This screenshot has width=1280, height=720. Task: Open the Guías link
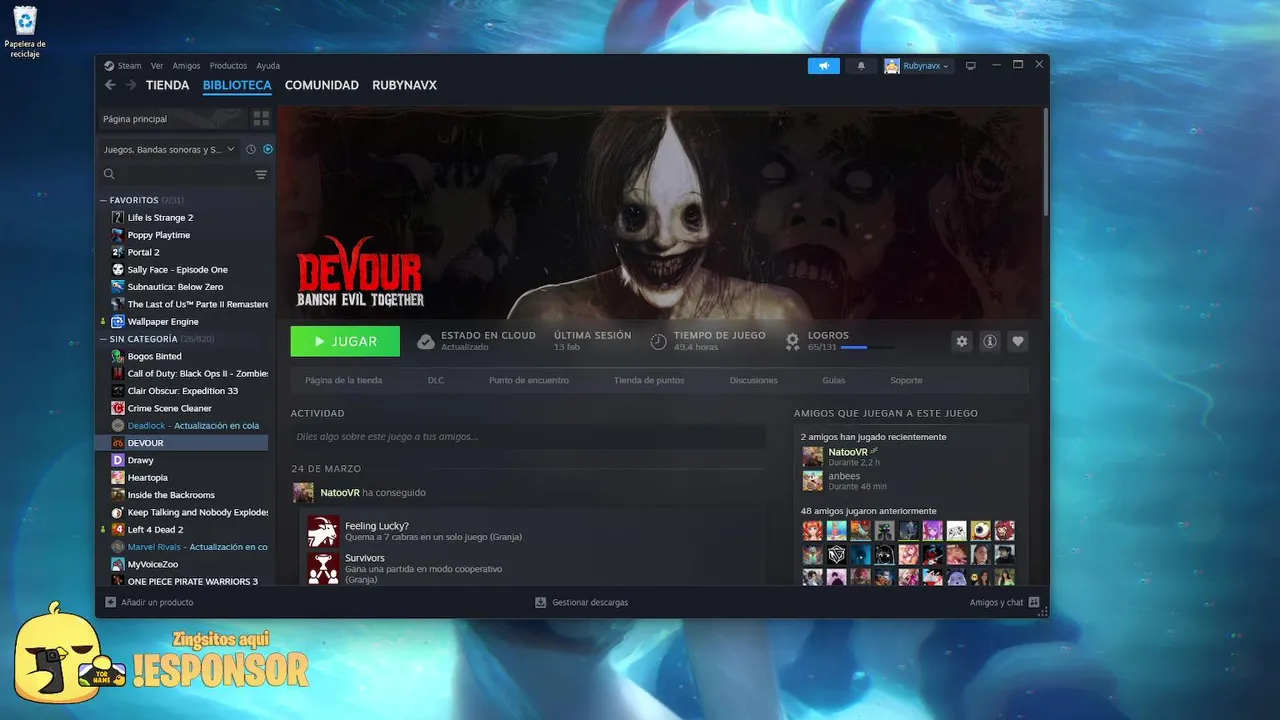[x=833, y=380]
